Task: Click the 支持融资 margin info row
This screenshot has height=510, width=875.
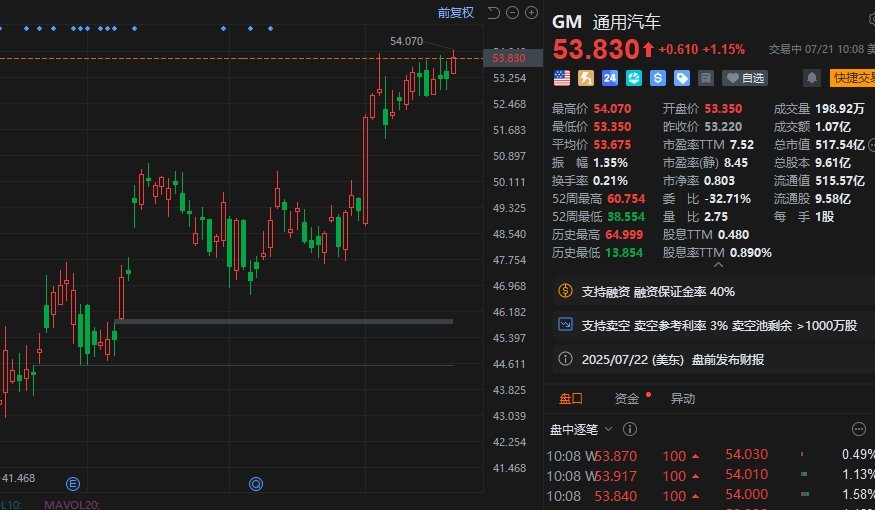Action: 714,291
